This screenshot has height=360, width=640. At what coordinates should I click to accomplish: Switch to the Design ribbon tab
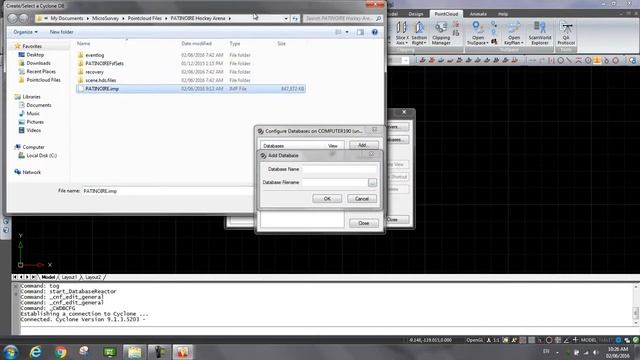(416, 14)
